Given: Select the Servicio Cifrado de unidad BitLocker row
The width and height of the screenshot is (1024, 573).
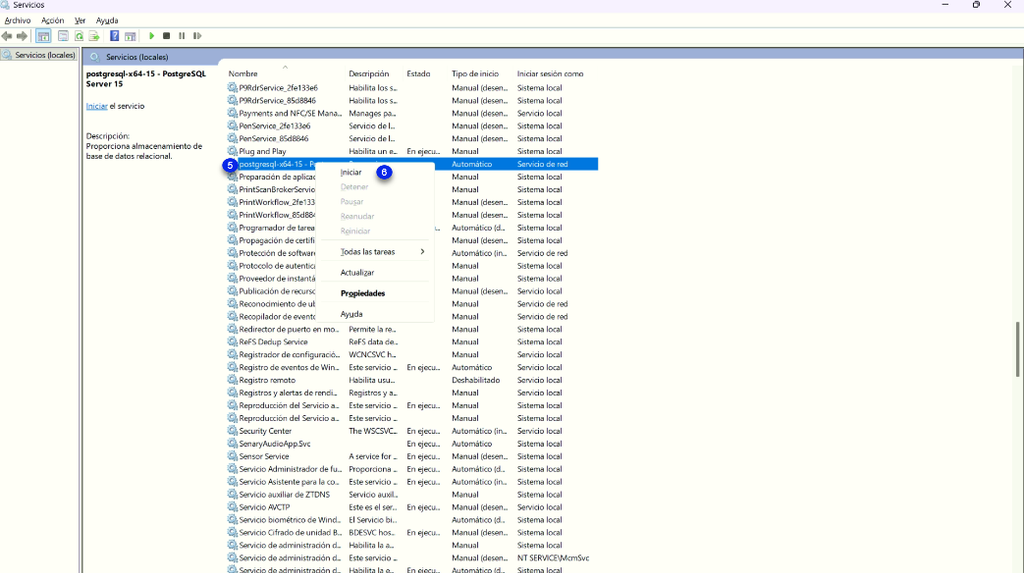Looking at the screenshot, I should (x=412, y=532).
